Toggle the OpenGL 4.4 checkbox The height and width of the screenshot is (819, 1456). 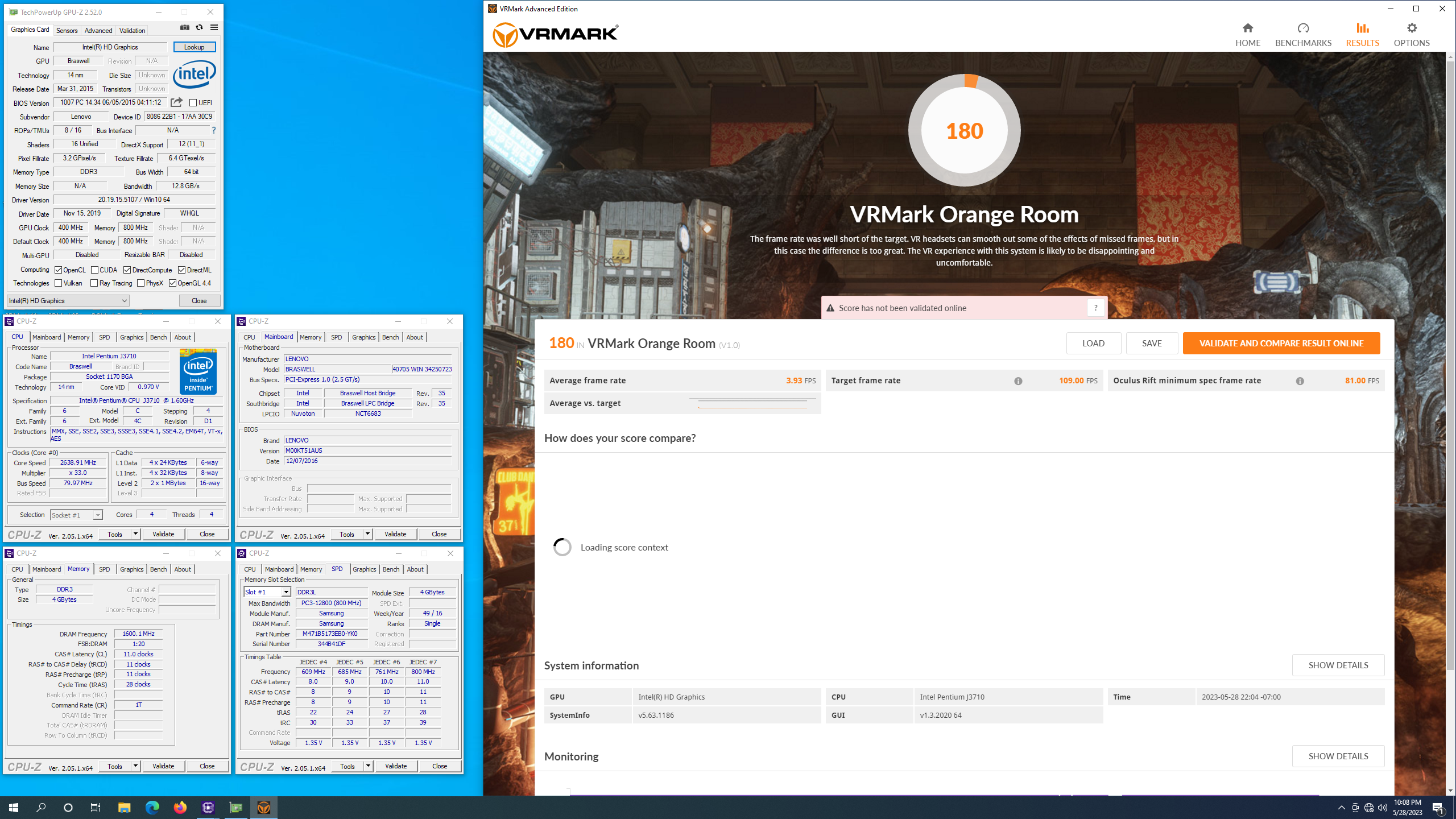172,283
